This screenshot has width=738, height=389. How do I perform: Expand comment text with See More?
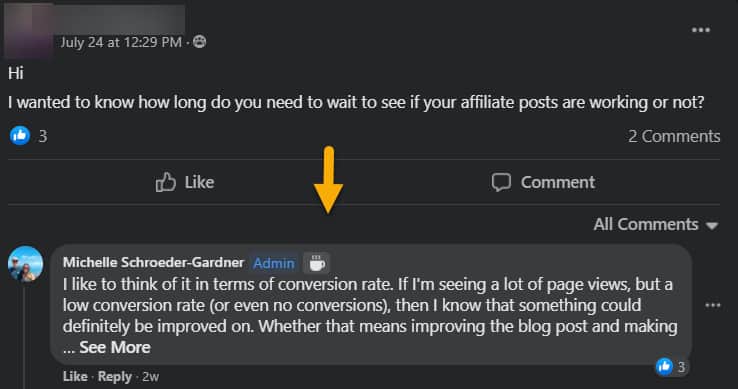[x=115, y=348]
